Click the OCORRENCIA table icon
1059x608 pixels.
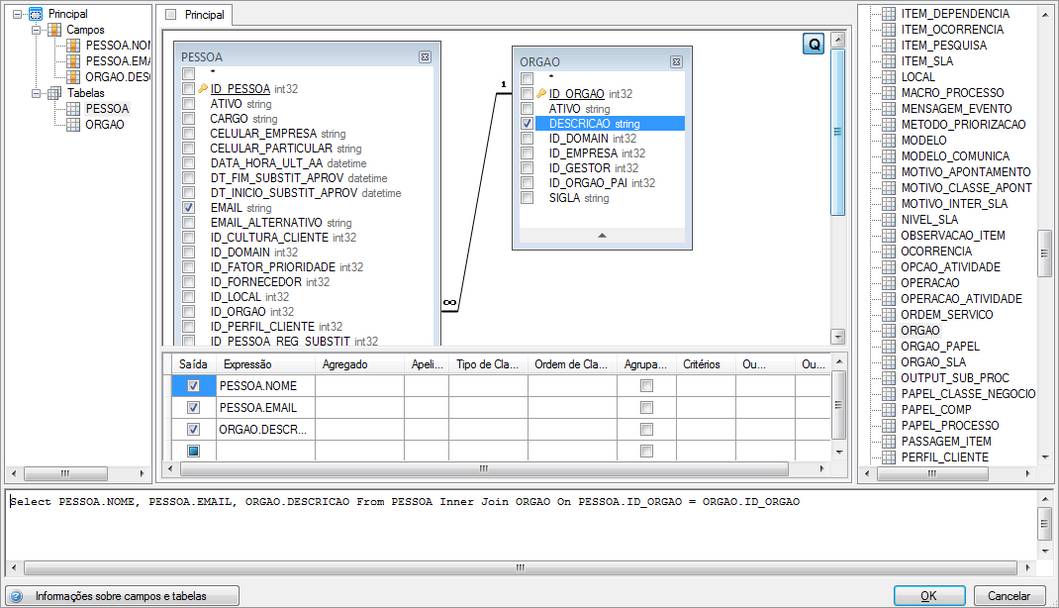[889, 251]
